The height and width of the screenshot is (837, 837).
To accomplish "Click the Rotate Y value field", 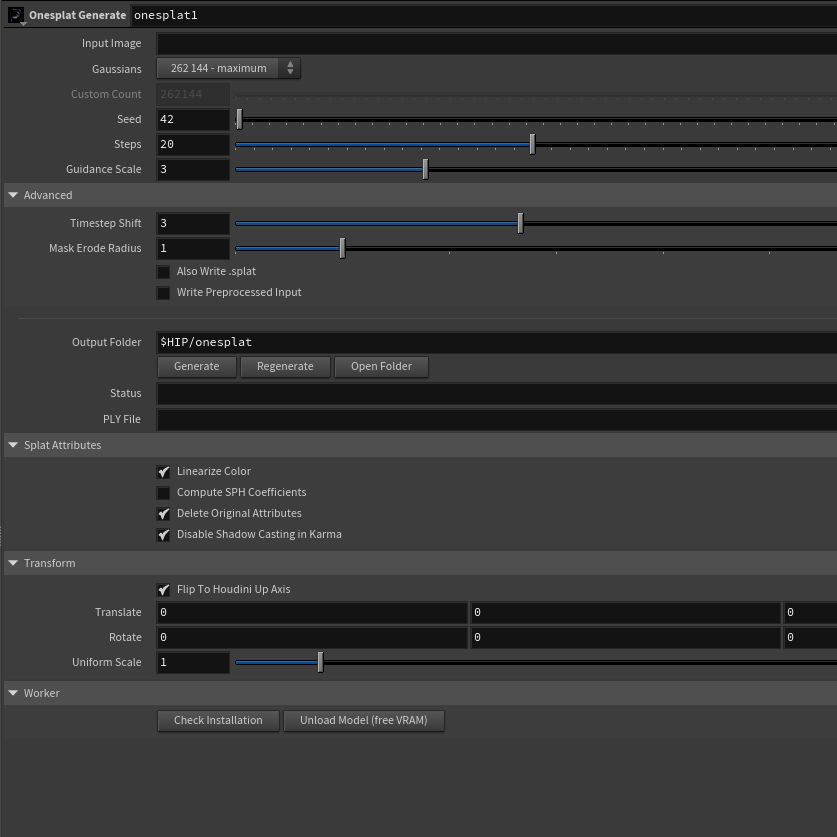I will (626, 637).
